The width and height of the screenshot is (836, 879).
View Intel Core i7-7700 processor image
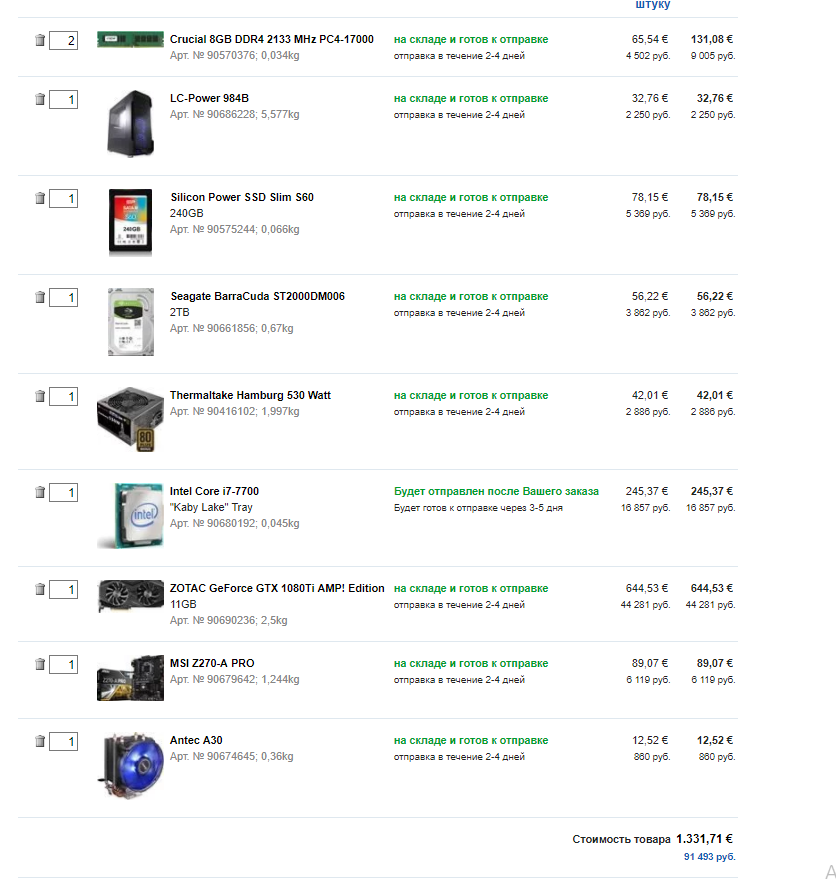tap(130, 515)
